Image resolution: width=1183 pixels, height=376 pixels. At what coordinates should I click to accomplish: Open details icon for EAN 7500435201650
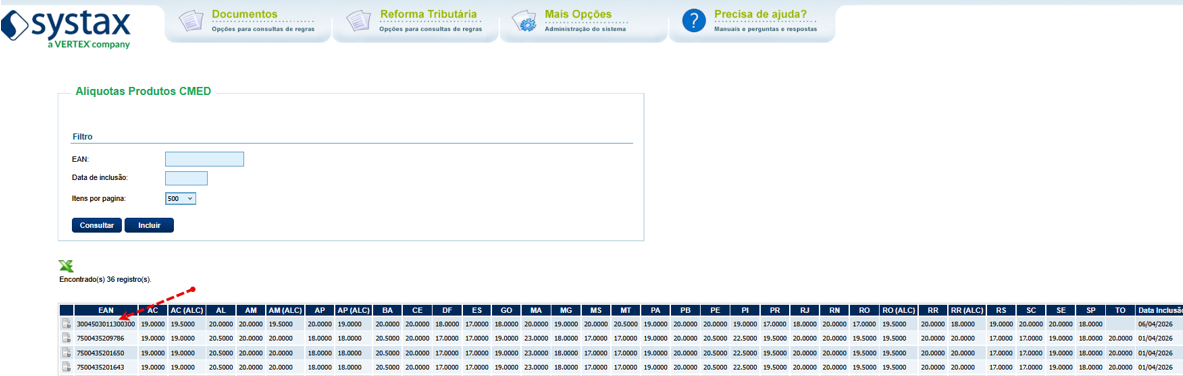point(66,353)
